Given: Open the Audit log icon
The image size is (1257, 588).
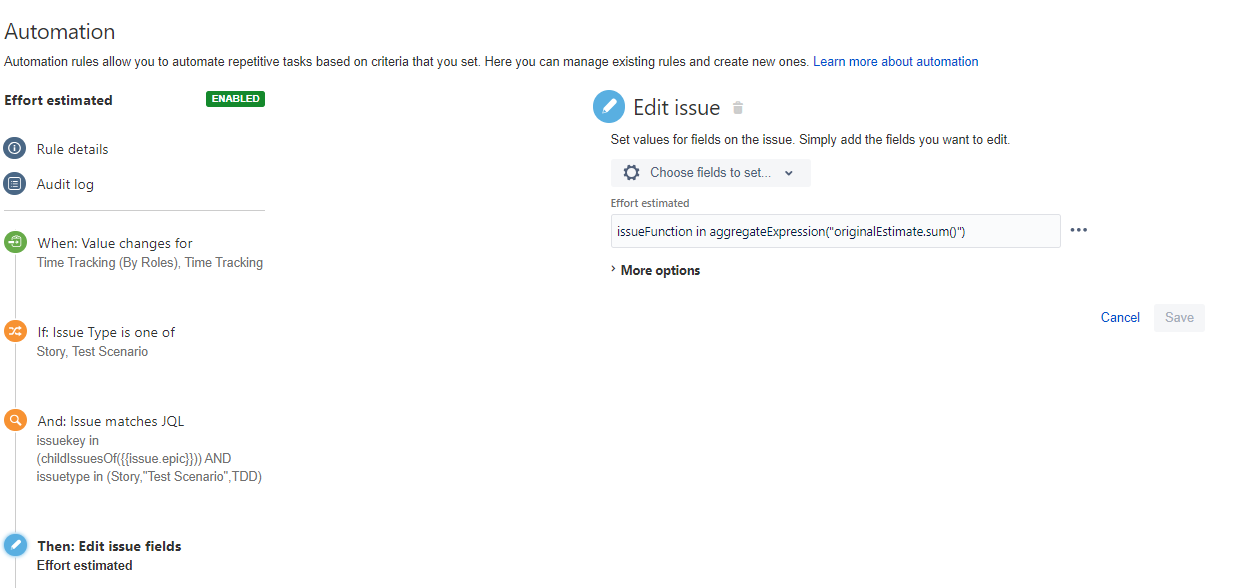Looking at the screenshot, I should tap(15, 184).
